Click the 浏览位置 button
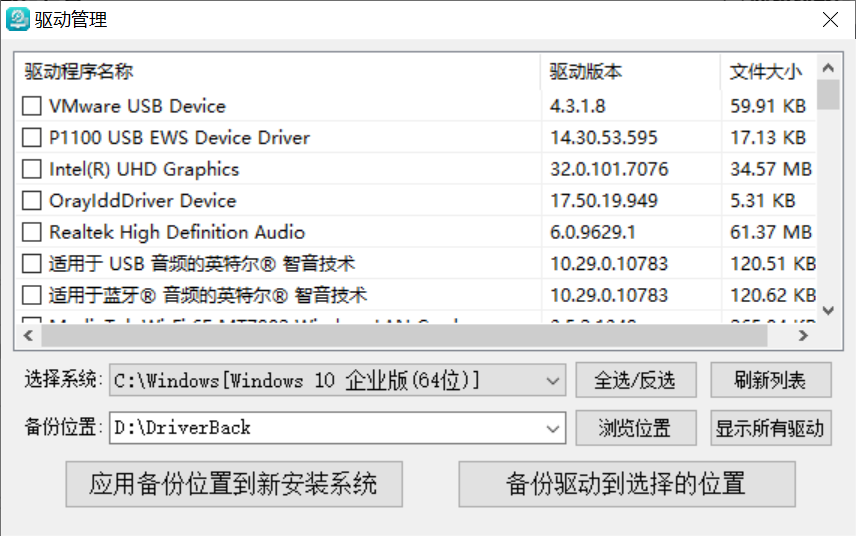The height and width of the screenshot is (536, 856). click(636, 428)
